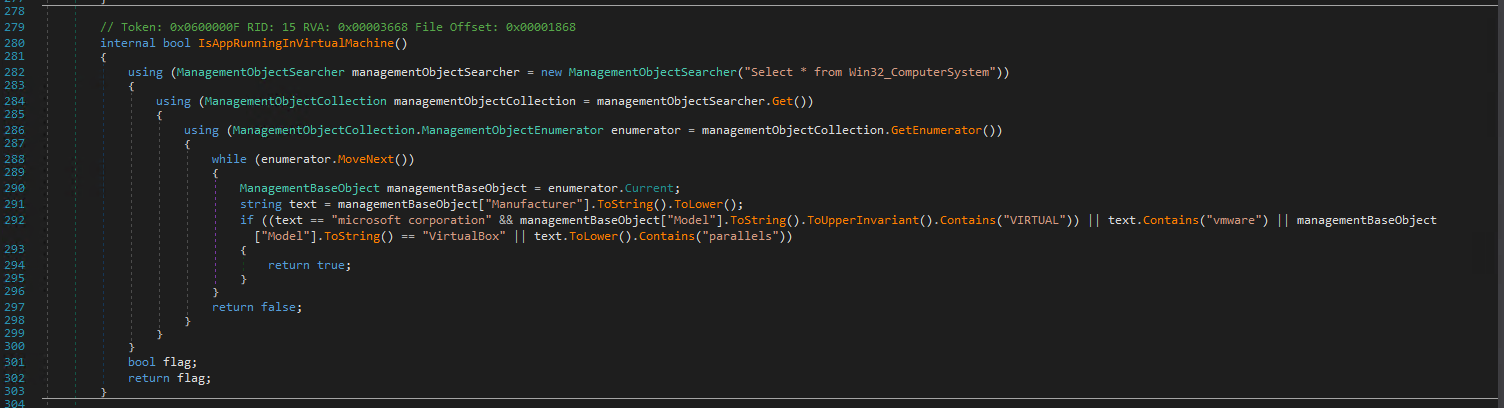Screen dimensions: 1504x408
Task: Click line number 303 in the margin
Action: tap(13, 393)
